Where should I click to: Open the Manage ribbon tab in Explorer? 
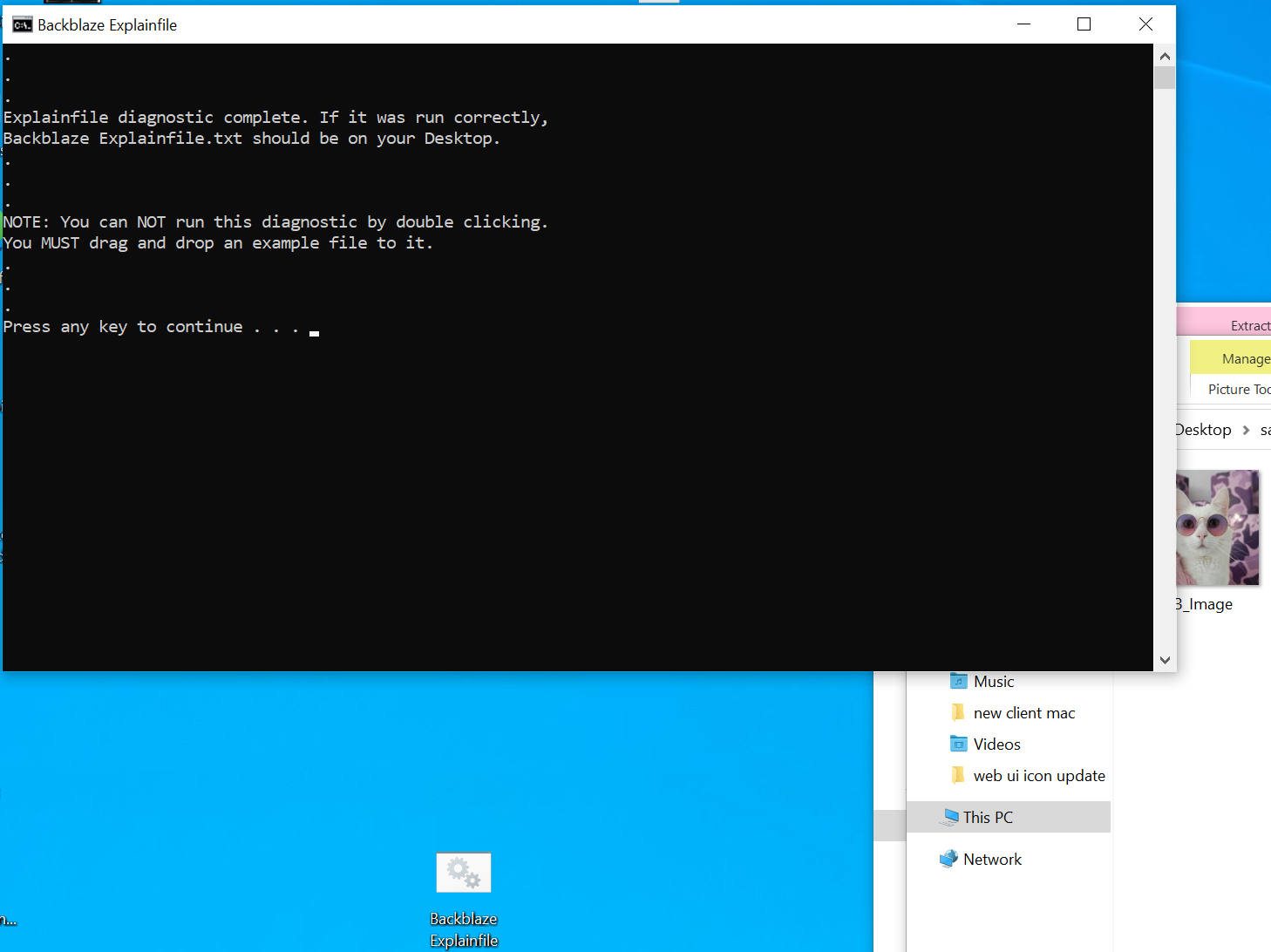point(1246,359)
